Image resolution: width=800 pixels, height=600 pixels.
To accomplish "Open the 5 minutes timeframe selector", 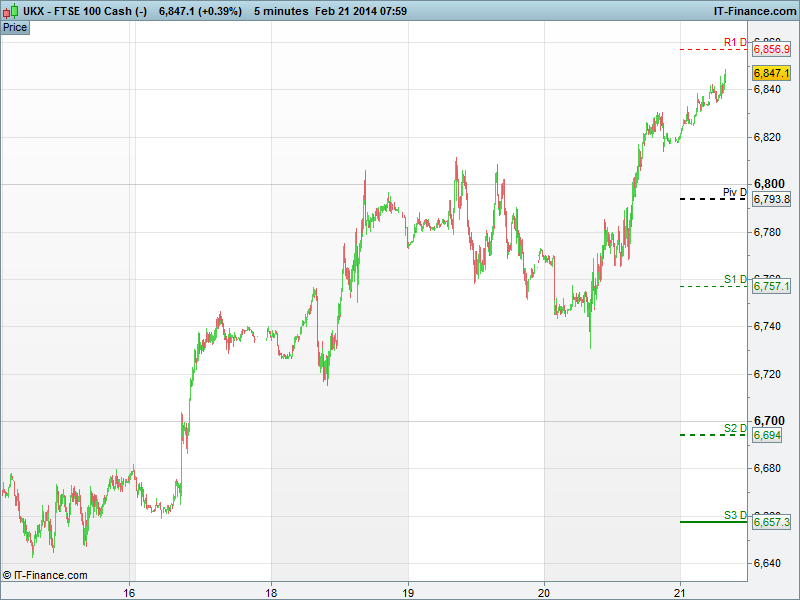I will 284,11.
